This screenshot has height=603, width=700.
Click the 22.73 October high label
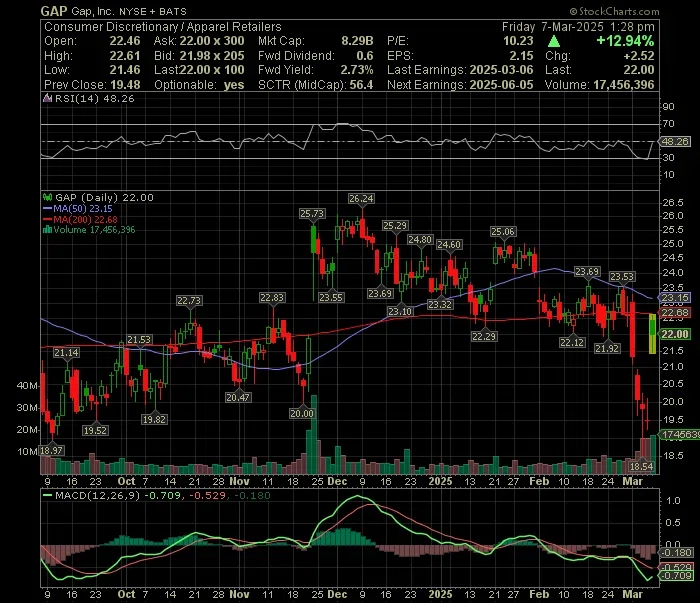(x=189, y=301)
